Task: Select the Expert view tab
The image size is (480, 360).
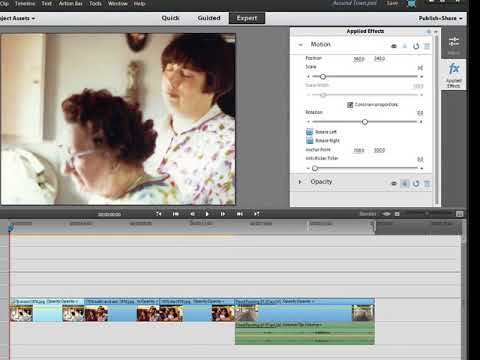Action: click(247, 18)
